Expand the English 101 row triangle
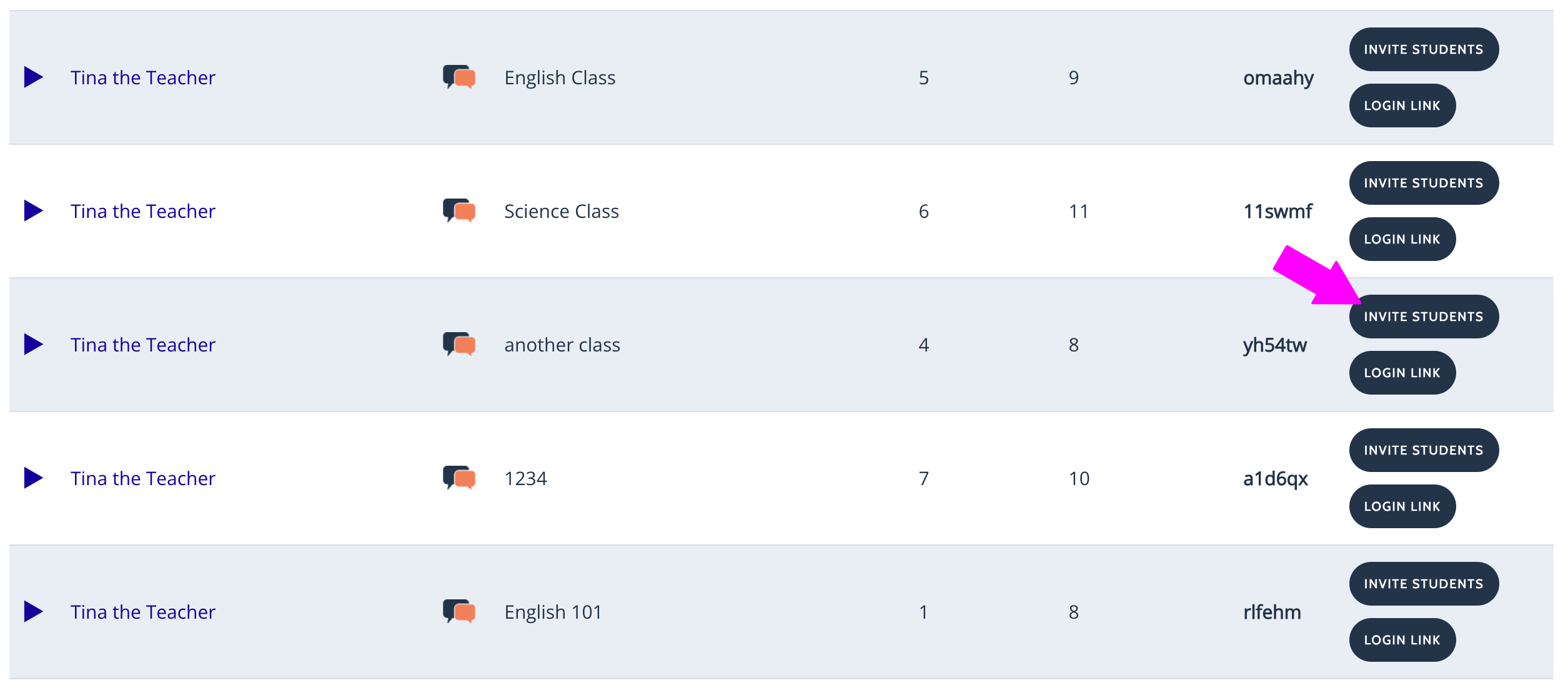1568x693 pixels. point(33,612)
